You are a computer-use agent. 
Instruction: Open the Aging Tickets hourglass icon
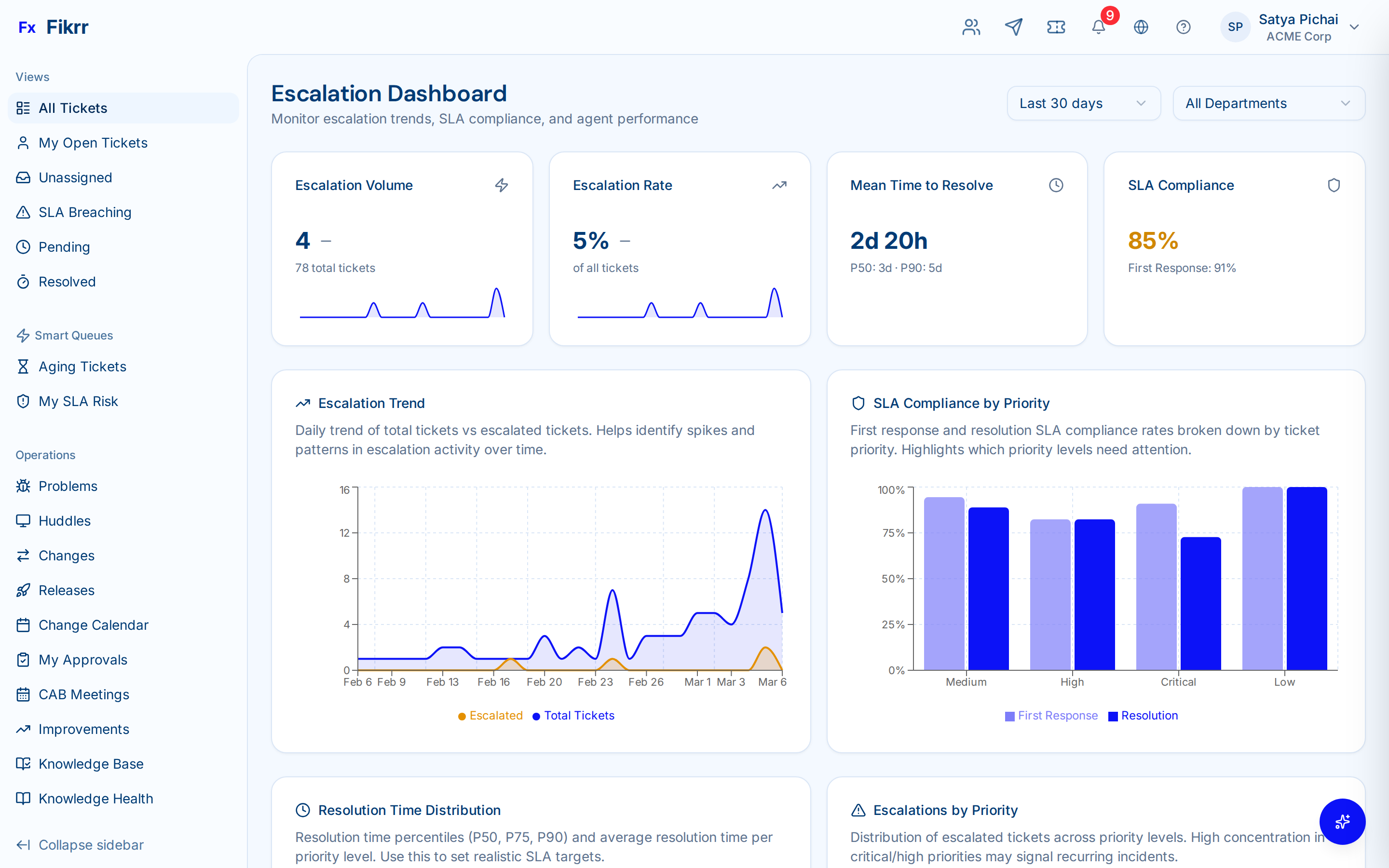(x=23, y=366)
